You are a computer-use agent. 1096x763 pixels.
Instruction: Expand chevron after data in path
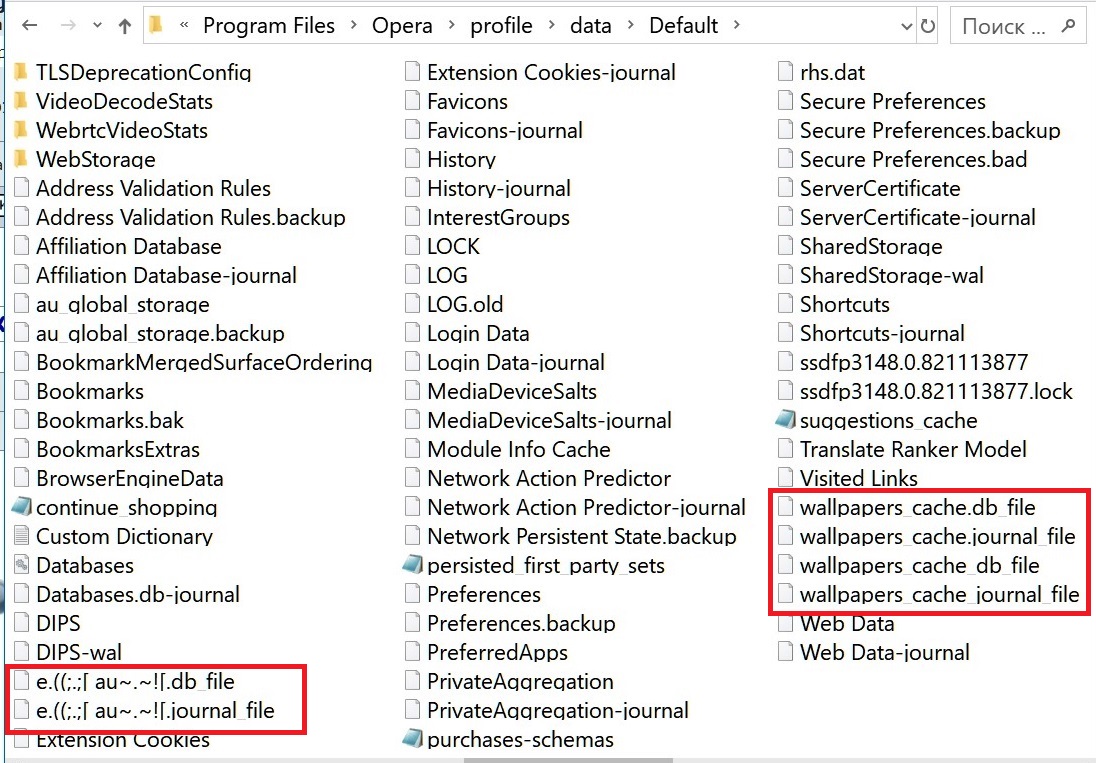[x=630, y=26]
